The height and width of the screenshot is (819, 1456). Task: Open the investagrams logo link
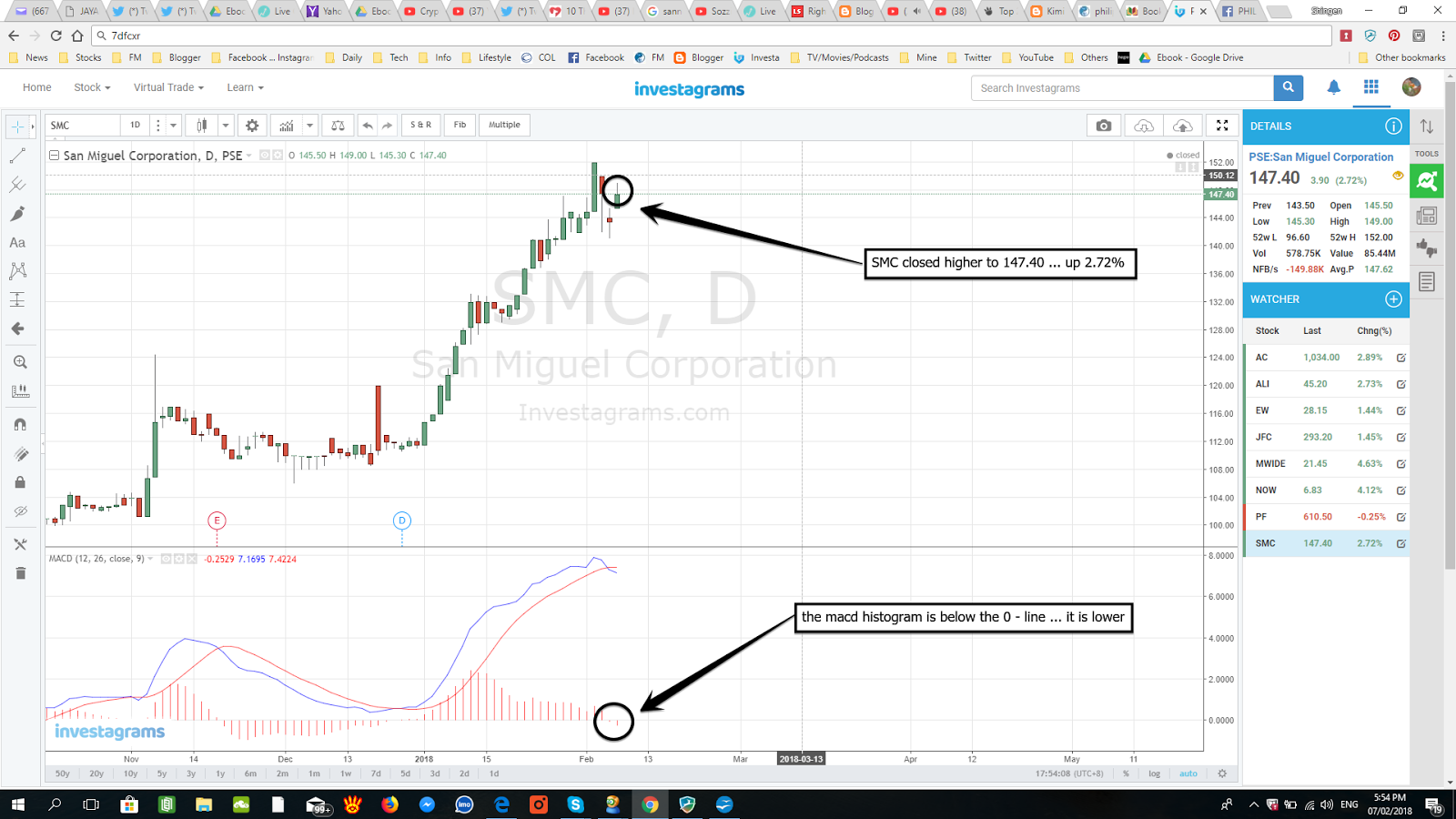click(689, 89)
